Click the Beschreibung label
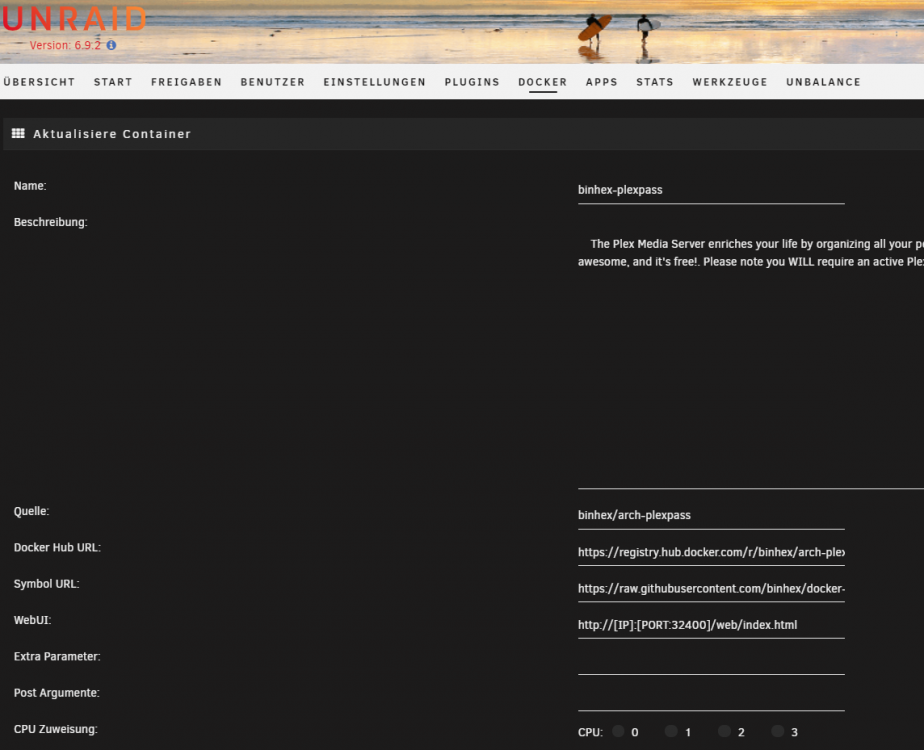 (x=51, y=222)
